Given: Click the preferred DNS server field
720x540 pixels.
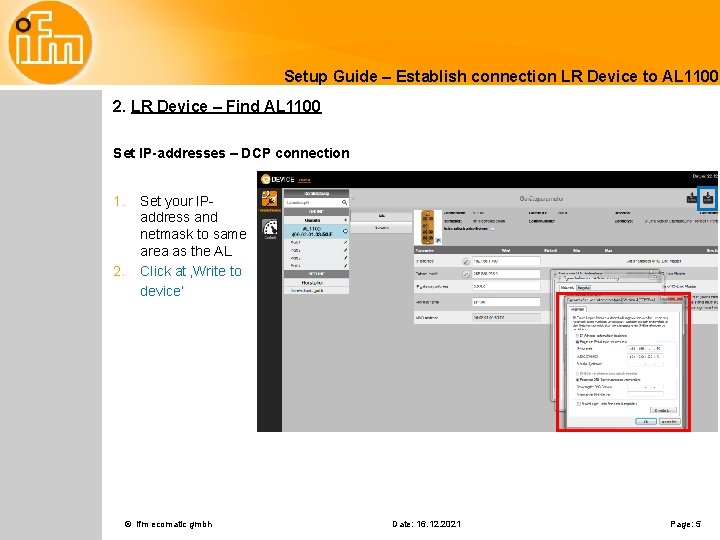Looking at the screenshot, I should tap(645, 387).
